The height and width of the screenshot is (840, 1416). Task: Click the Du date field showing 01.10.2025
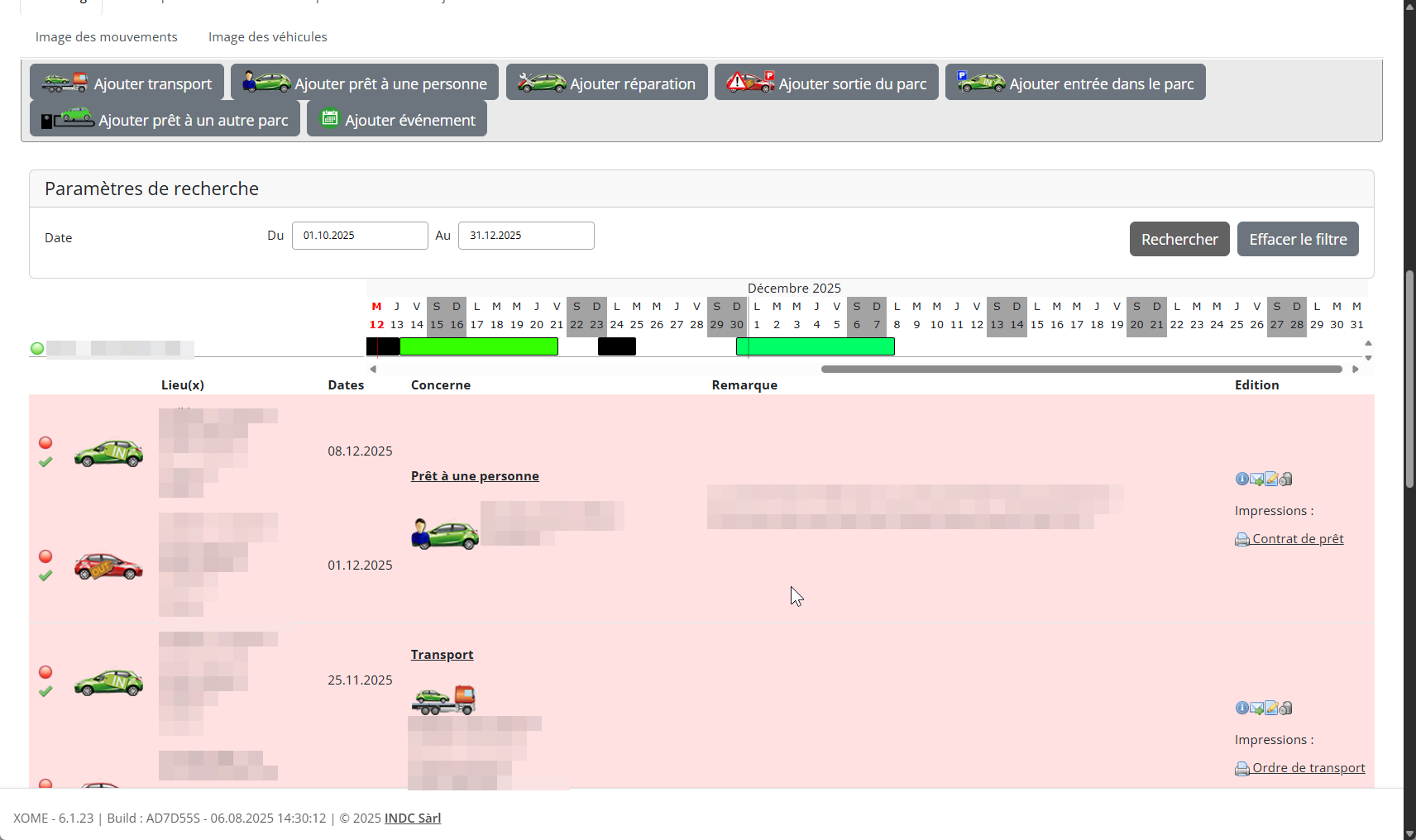[359, 236]
